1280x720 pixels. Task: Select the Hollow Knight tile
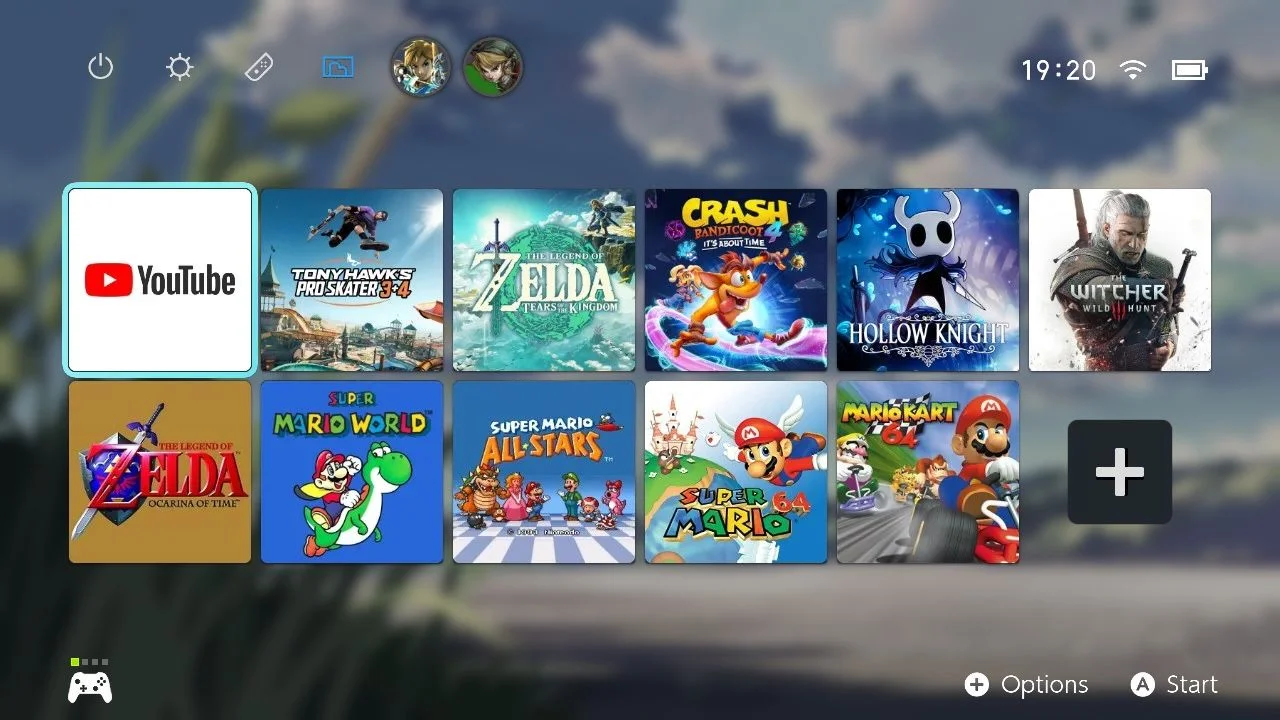[928, 280]
